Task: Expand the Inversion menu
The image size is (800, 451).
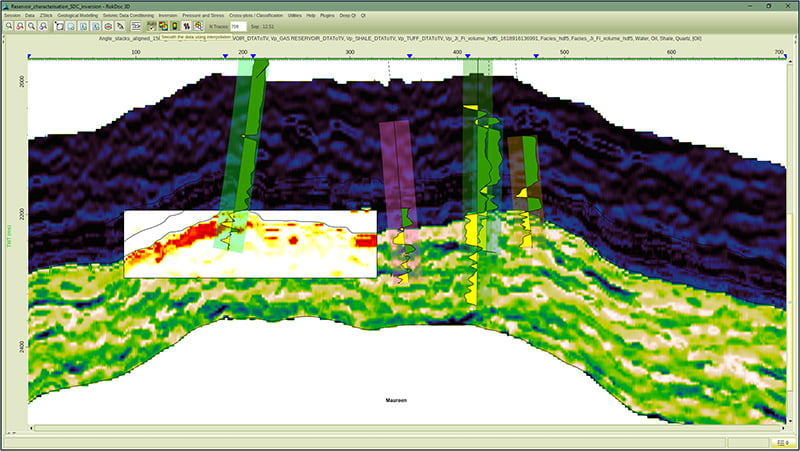Action: click(168, 16)
